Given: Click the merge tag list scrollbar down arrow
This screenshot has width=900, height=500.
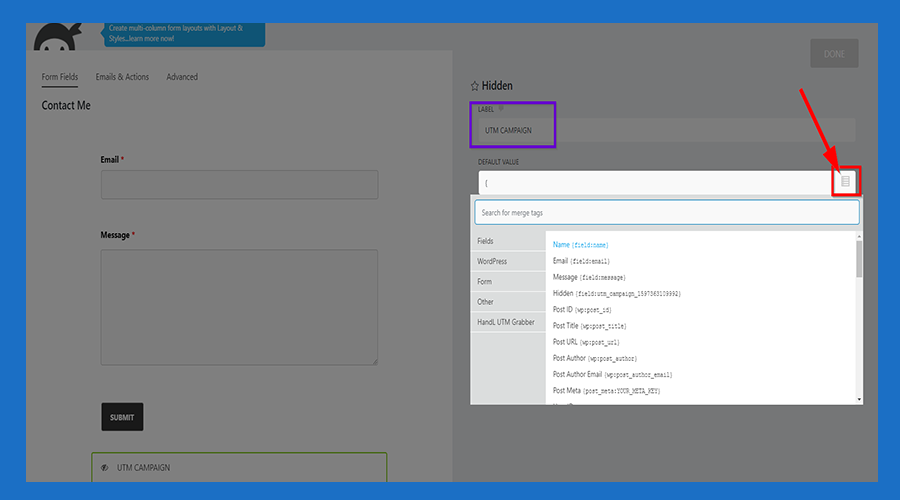Looking at the screenshot, I should tap(859, 399).
